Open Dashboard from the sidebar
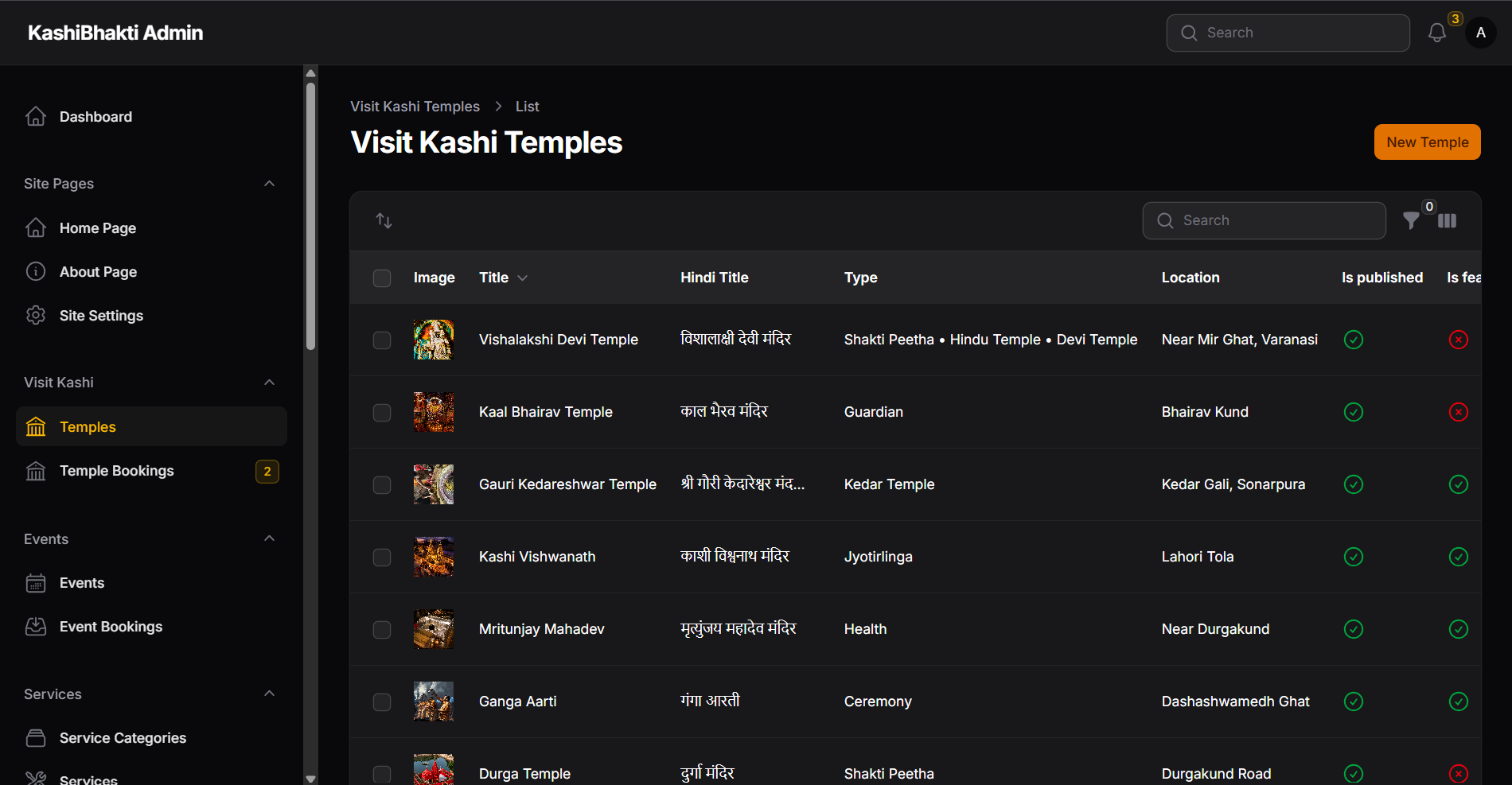The width and height of the screenshot is (1512, 785). [151, 116]
